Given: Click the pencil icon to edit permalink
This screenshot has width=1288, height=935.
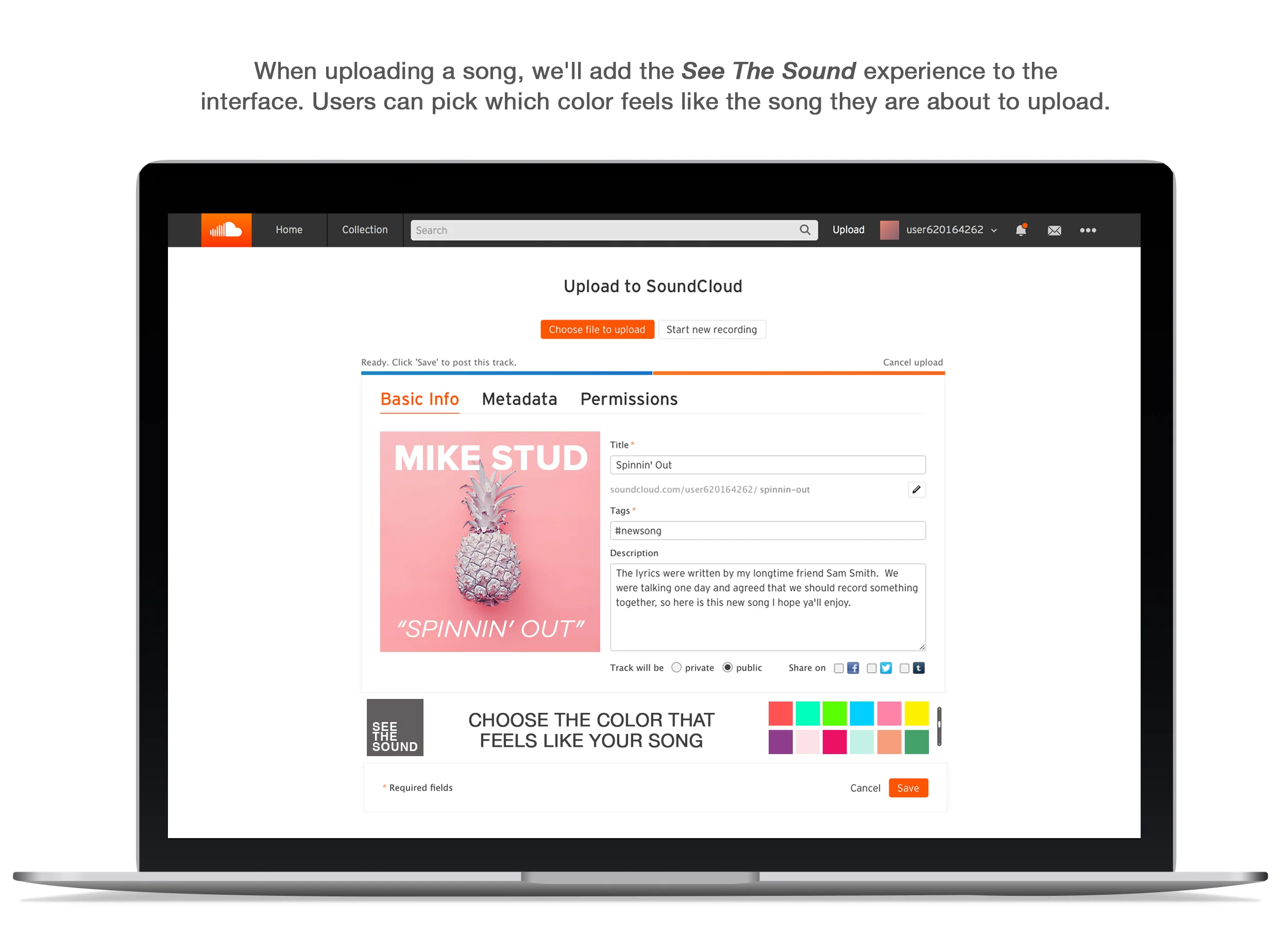Looking at the screenshot, I should (916, 490).
